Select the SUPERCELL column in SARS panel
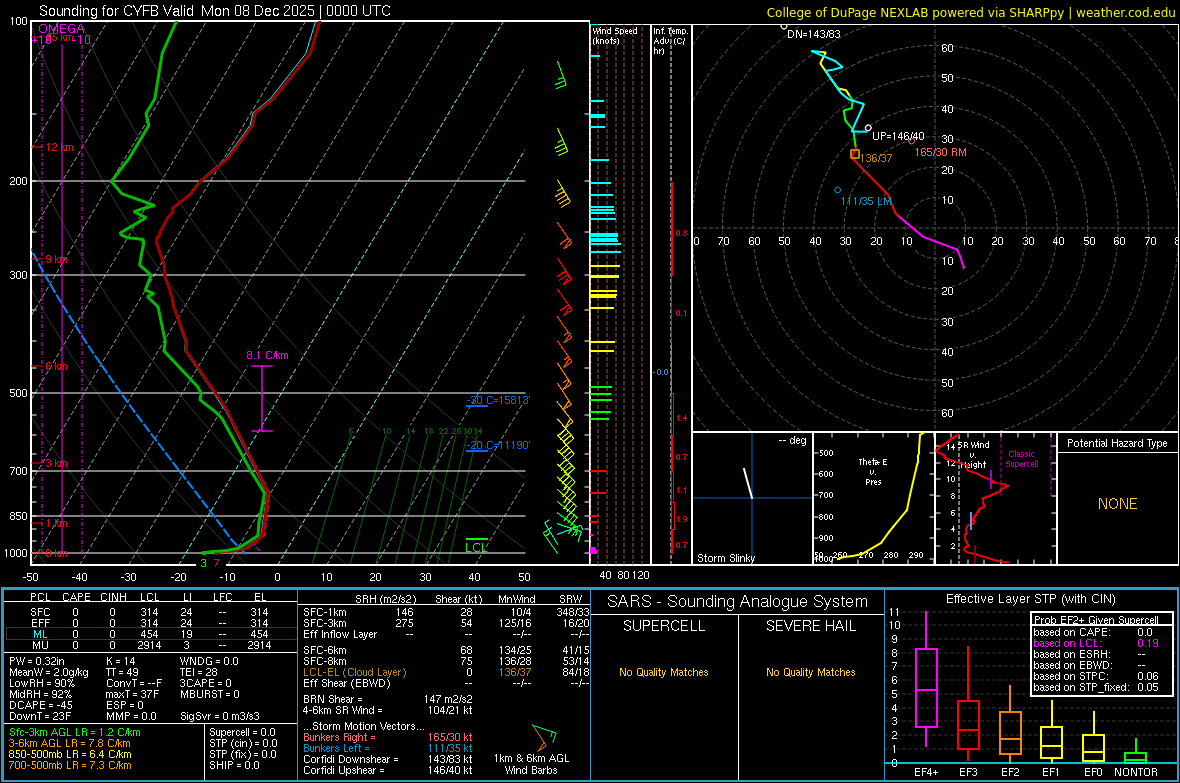This screenshot has width=1180, height=783. (664, 626)
